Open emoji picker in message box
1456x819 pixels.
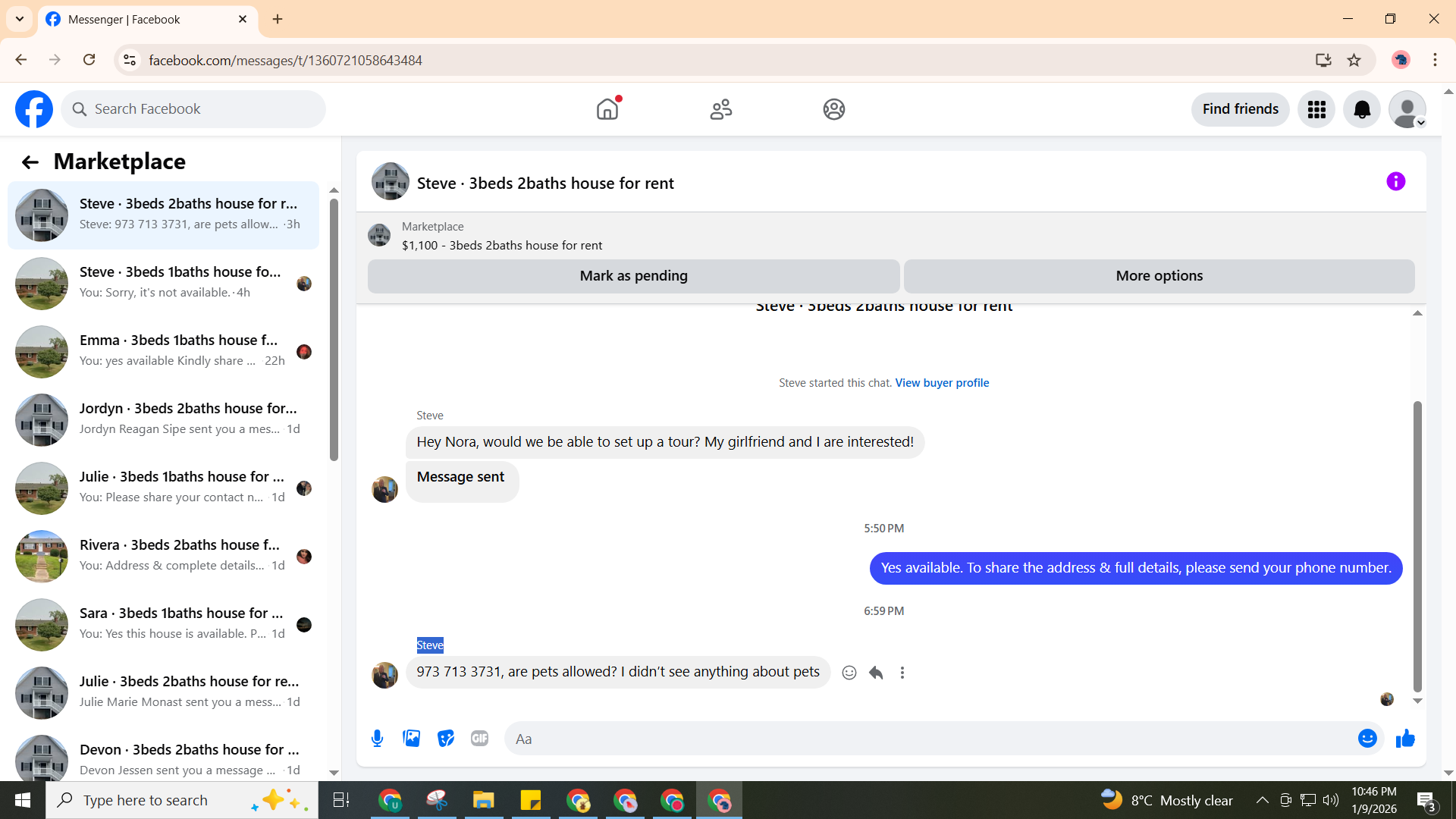pyautogui.click(x=1367, y=739)
